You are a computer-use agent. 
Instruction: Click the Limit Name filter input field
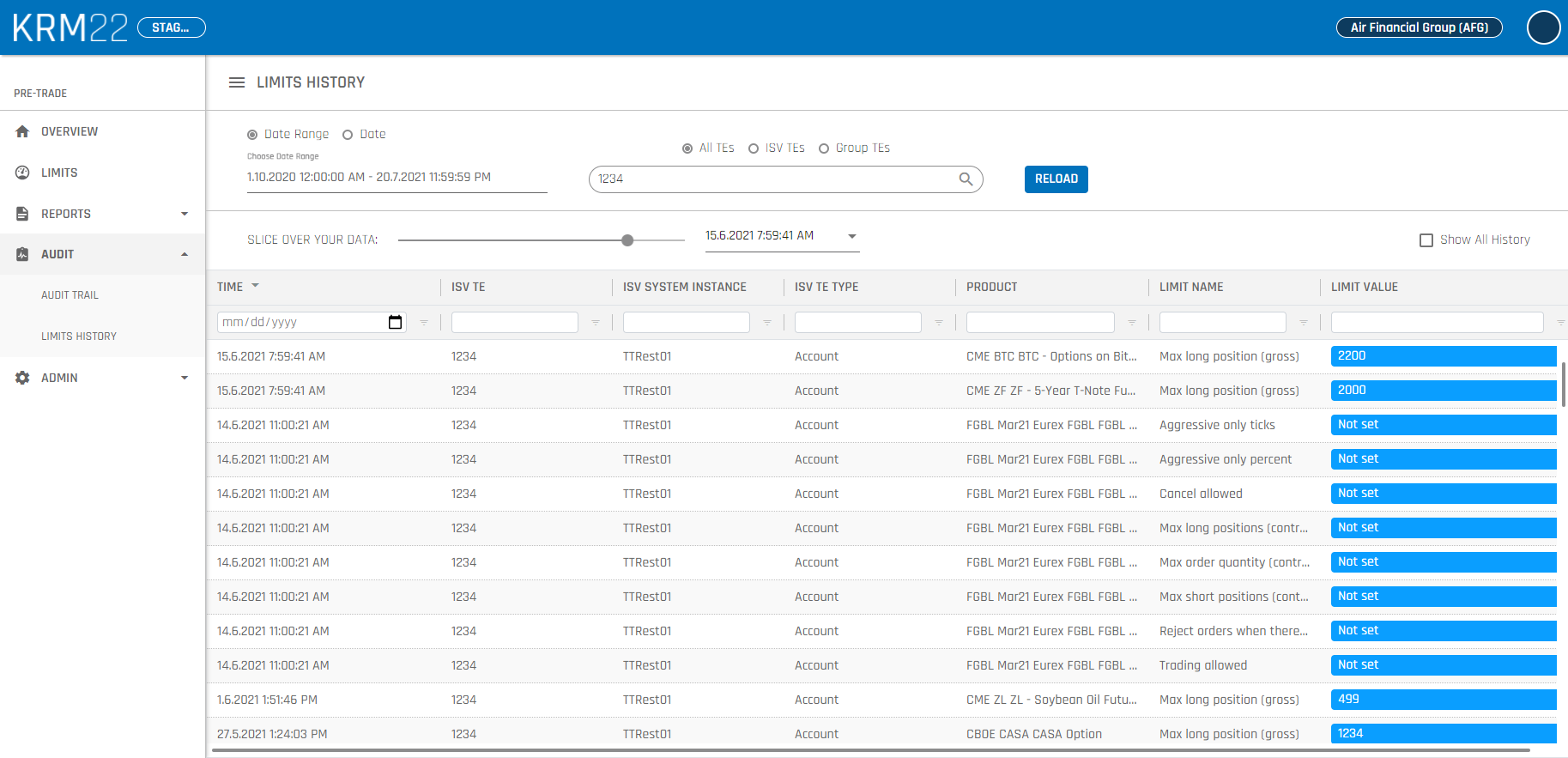[x=1222, y=323]
